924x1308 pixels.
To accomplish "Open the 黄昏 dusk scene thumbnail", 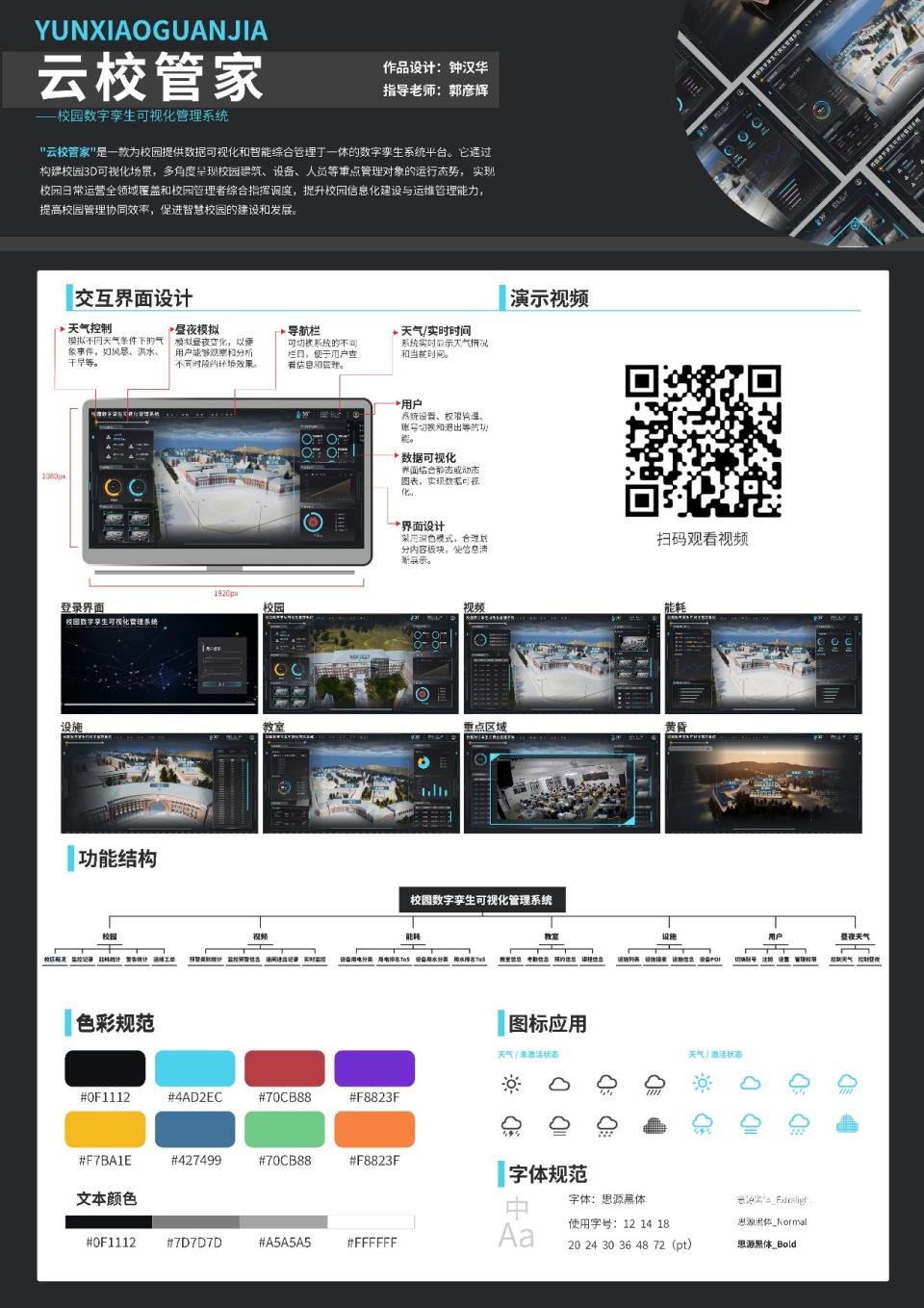I will 763,783.
